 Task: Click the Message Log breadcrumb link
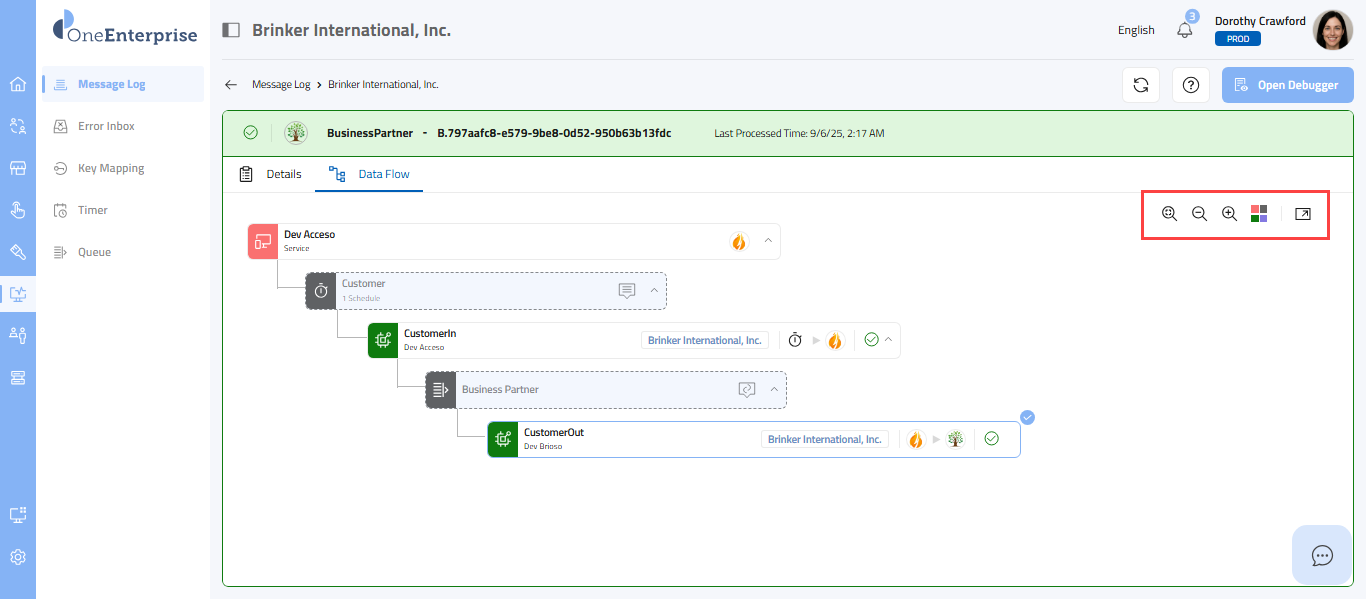[x=280, y=85]
